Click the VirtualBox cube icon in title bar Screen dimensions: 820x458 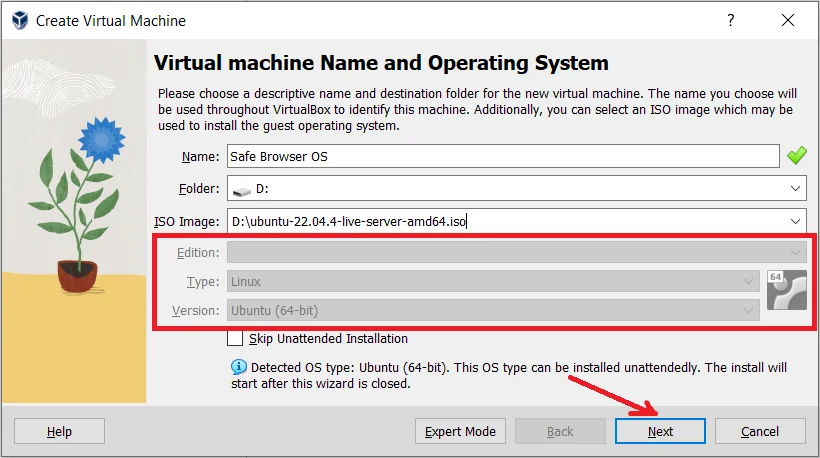[20, 20]
